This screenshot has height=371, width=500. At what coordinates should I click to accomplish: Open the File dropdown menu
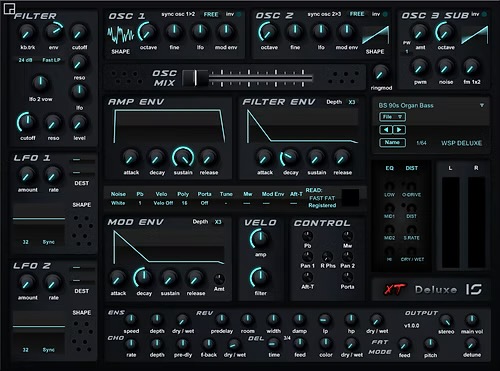point(392,117)
